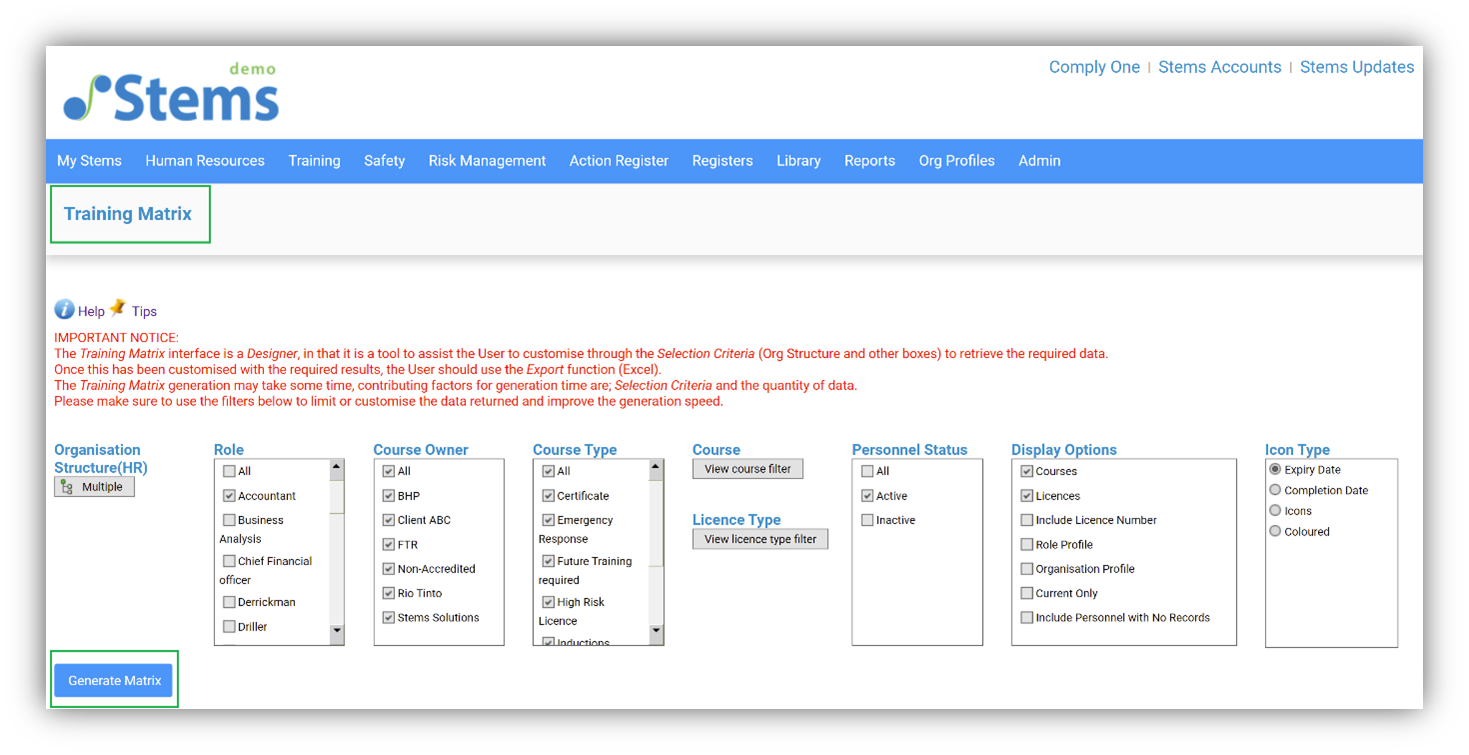Image resolution: width=1469 pixels, height=755 pixels.
Task: Open the Stems Accounts link
Action: [1219, 67]
